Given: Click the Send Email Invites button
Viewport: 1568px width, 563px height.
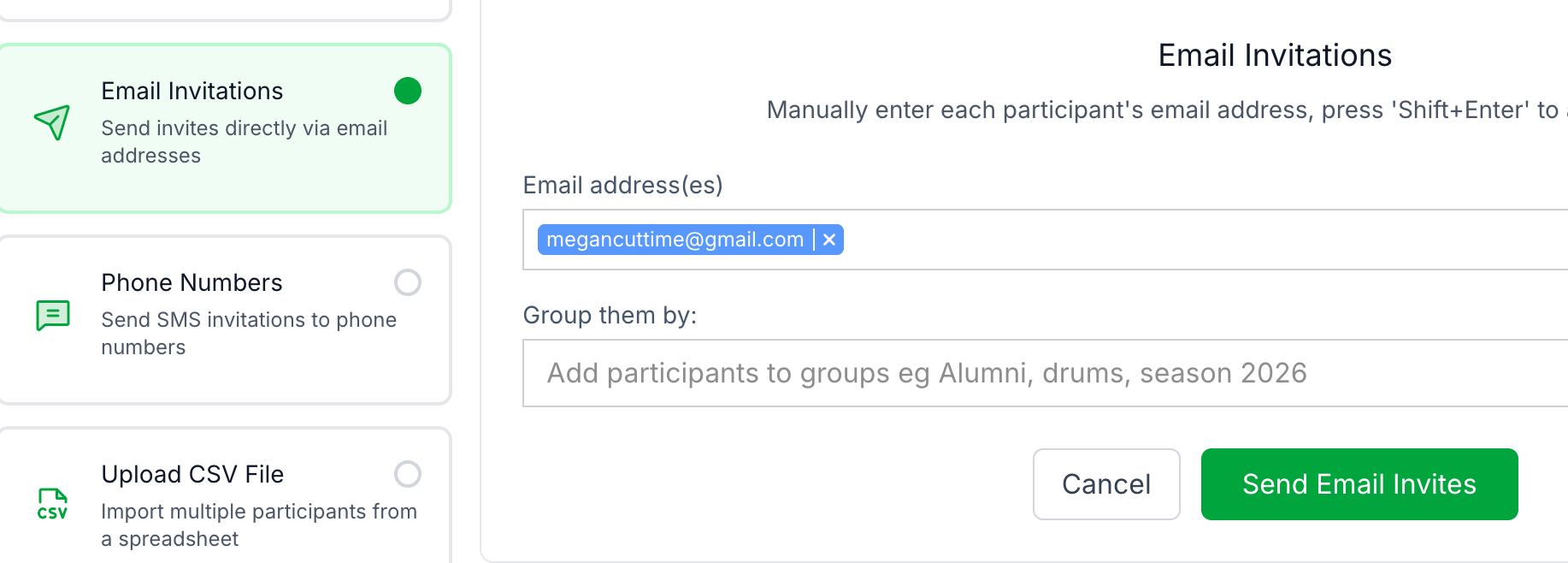Looking at the screenshot, I should coord(1359,484).
